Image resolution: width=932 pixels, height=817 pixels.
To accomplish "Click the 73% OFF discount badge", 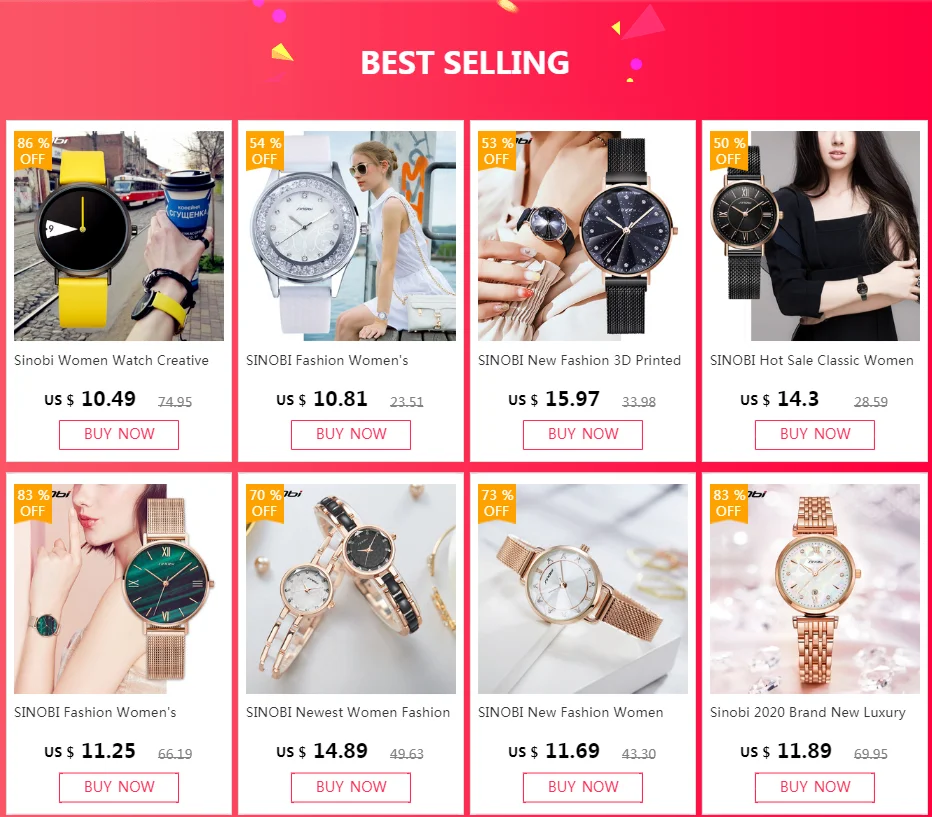I will [497, 503].
